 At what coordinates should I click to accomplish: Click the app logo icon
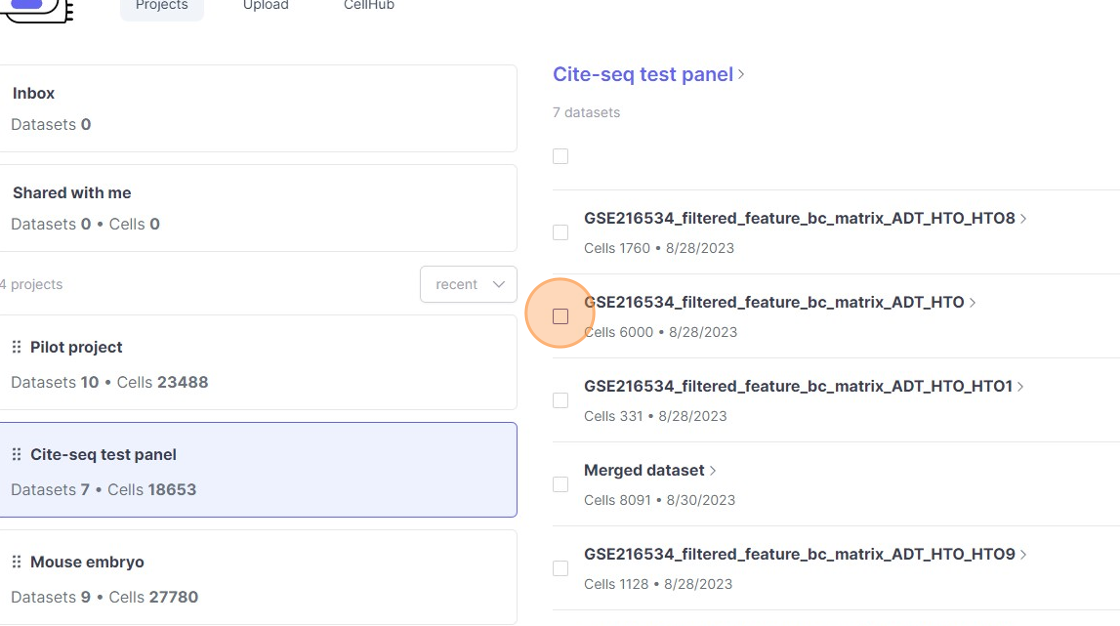(38, 8)
